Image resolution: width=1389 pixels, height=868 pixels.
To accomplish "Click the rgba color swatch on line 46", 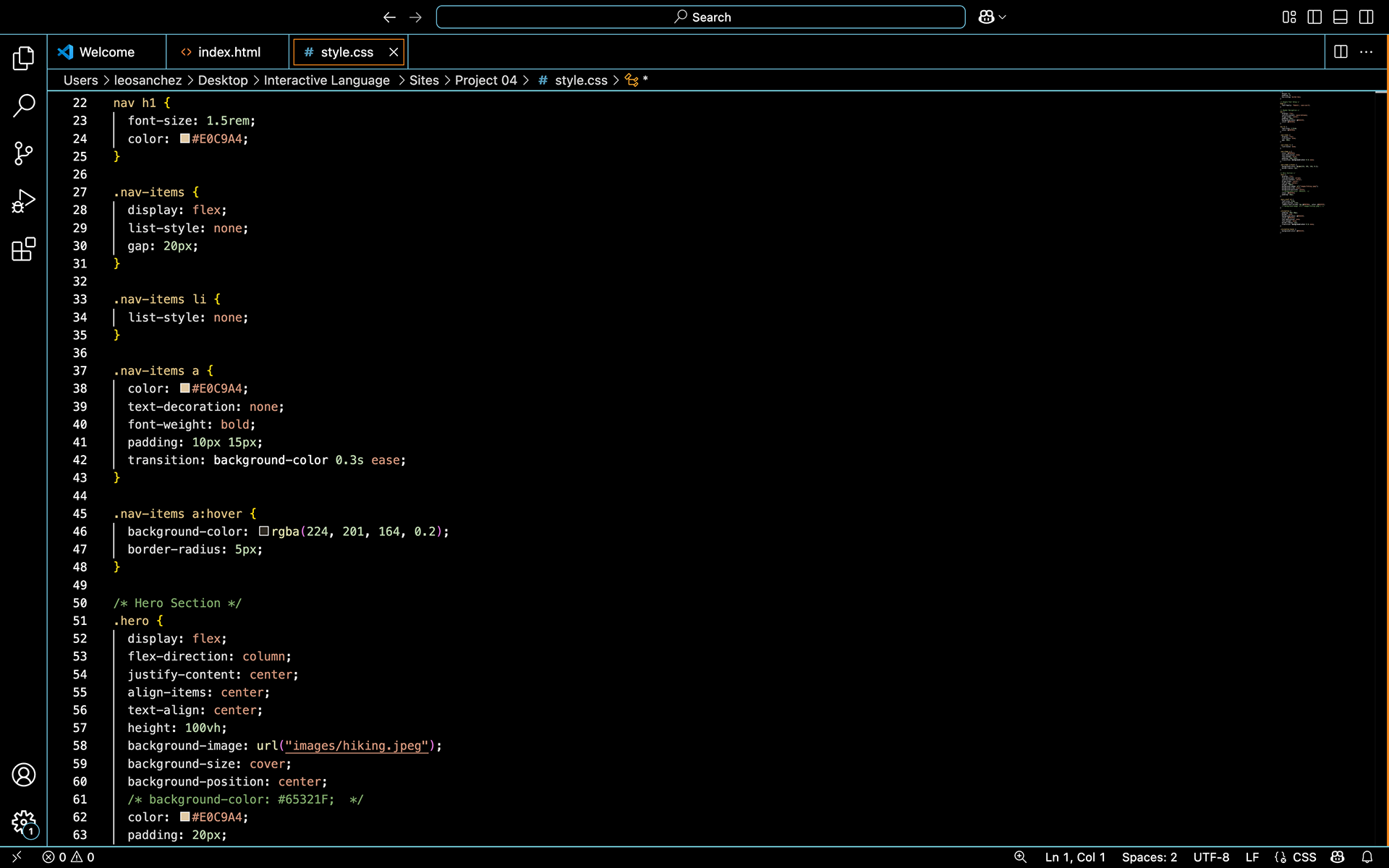I will click(264, 532).
